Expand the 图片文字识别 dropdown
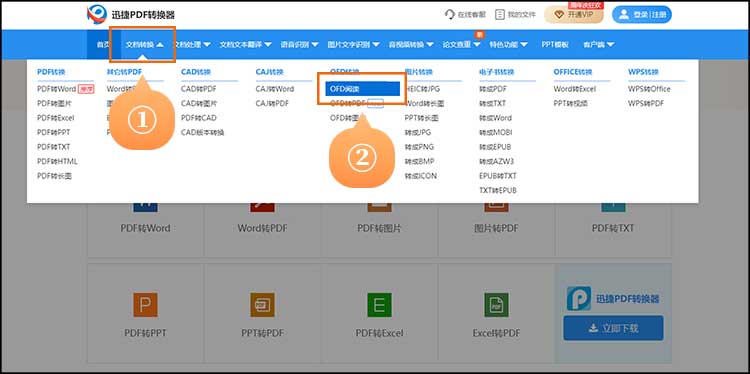750x374 pixels. click(353, 44)
